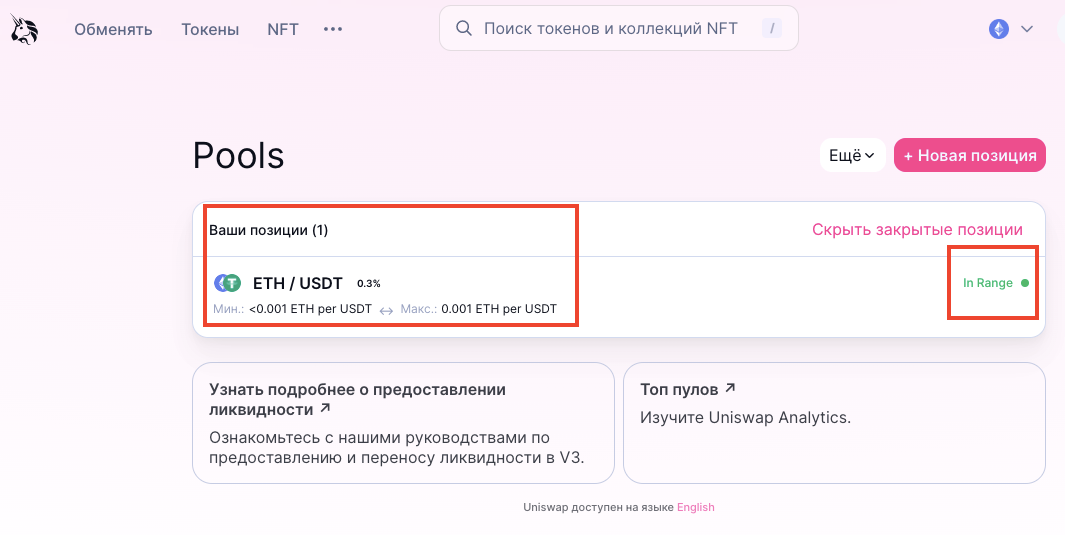Click the magnifier icon in search bar
The image size is (1065, 535).
[x=463, y=29]
